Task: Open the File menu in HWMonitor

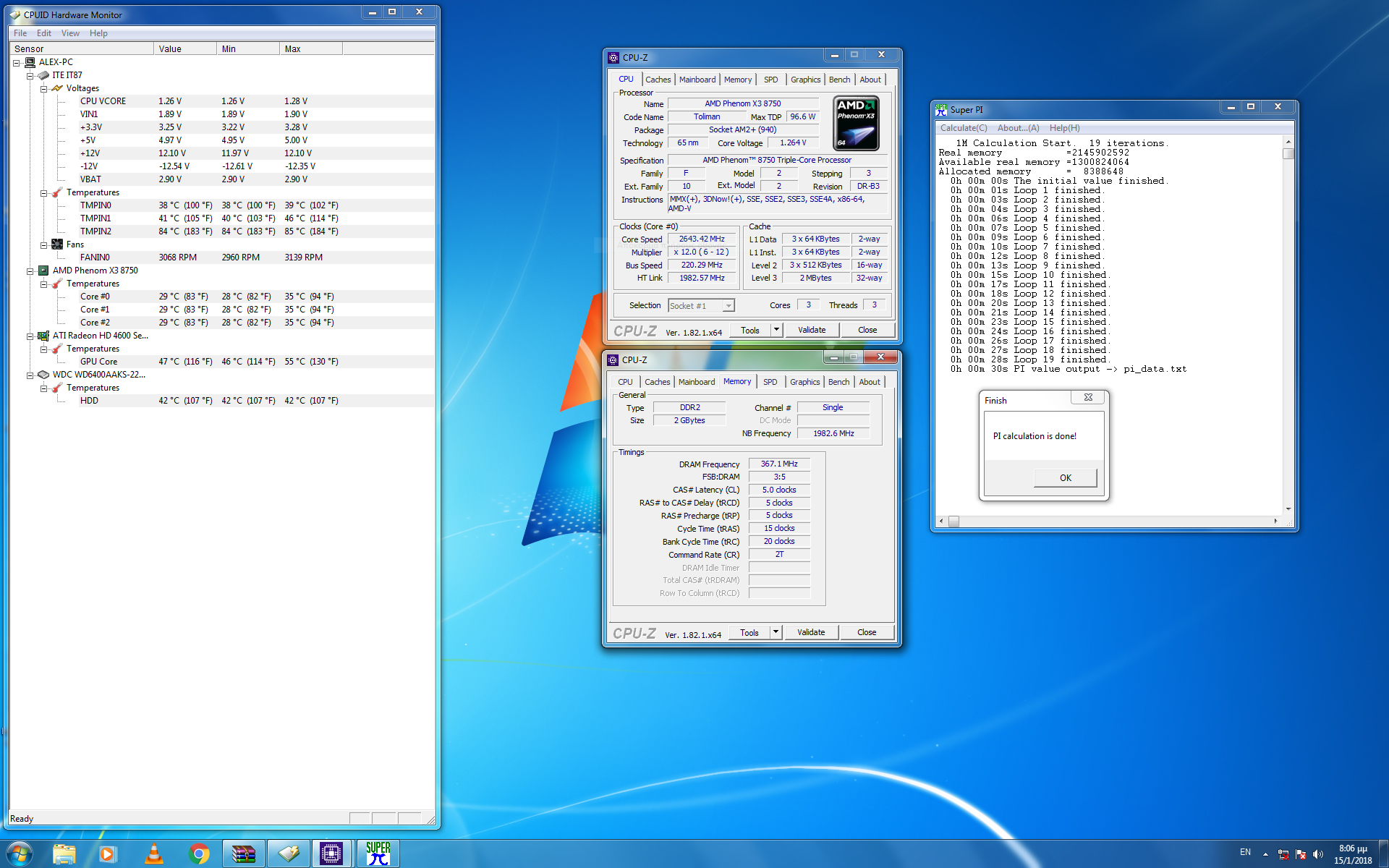Action: [20, 33]
